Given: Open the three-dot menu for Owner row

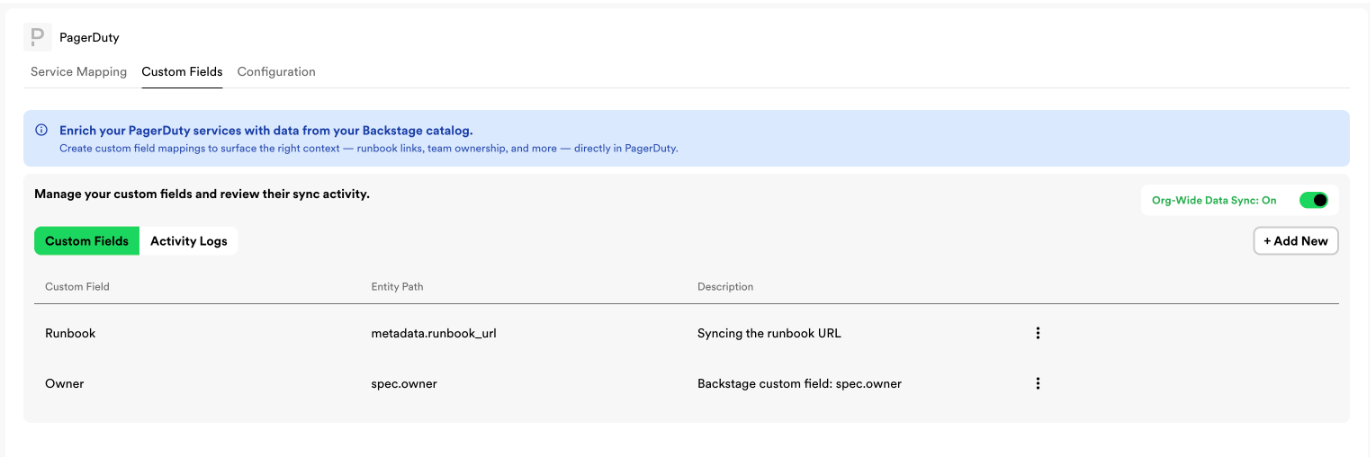Looking at the screenshot, I should pyautogui.click(x=1038, y=383).
